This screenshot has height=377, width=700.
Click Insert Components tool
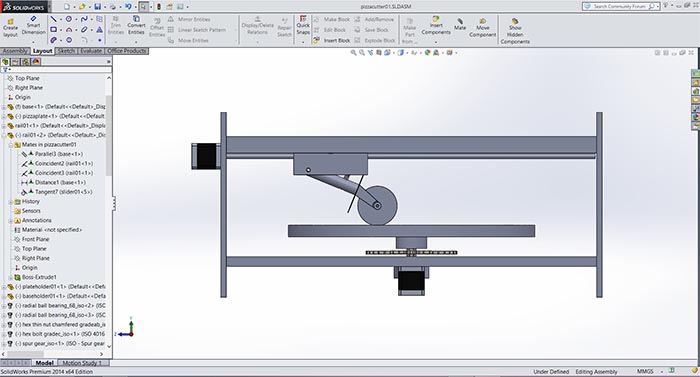(436, 25)
